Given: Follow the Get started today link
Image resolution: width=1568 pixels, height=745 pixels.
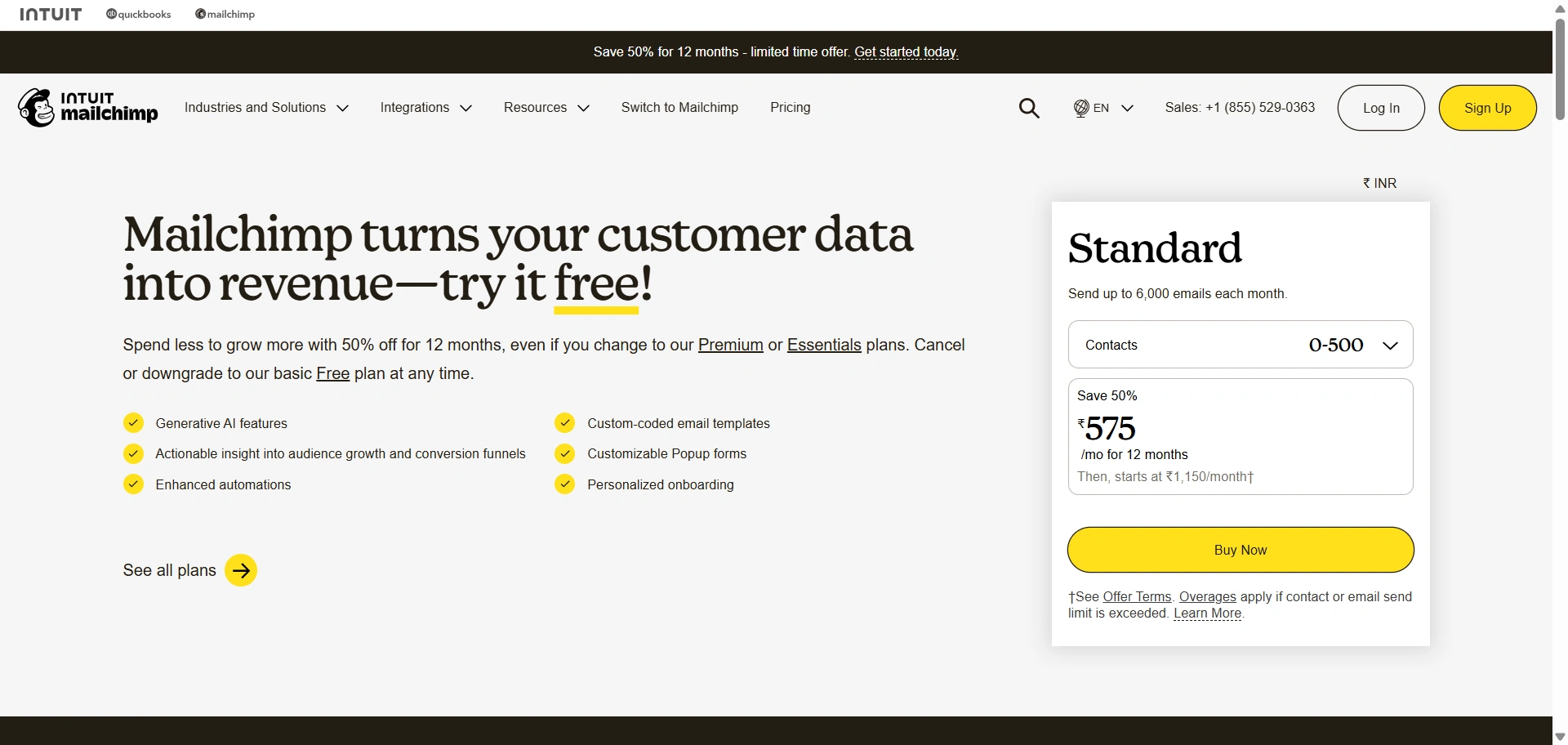Looking at the screenshot, I should tap(906, 52).
